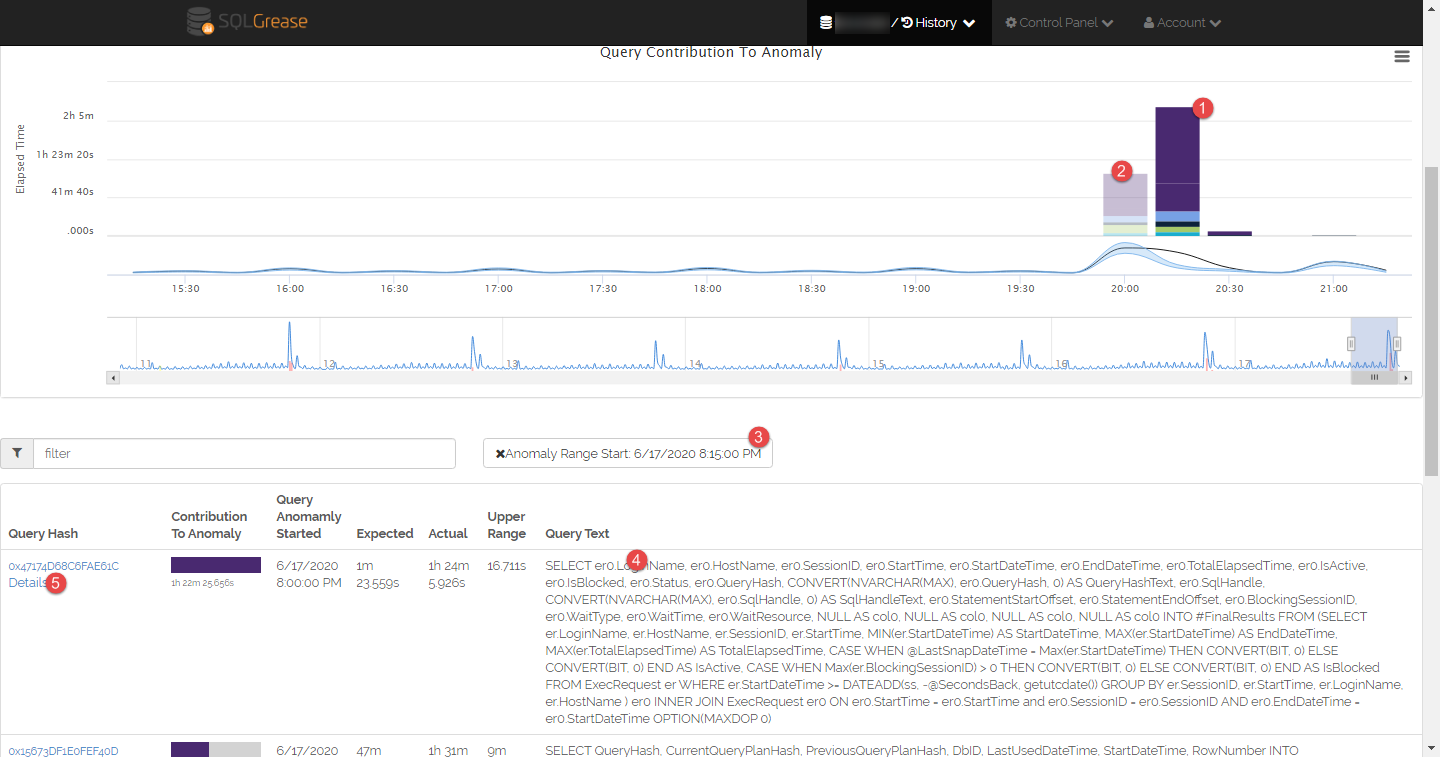Viewport: 1440px width, 757px height.
Task: Grab the left navigator range handle
Action: tap(1351, 344)
